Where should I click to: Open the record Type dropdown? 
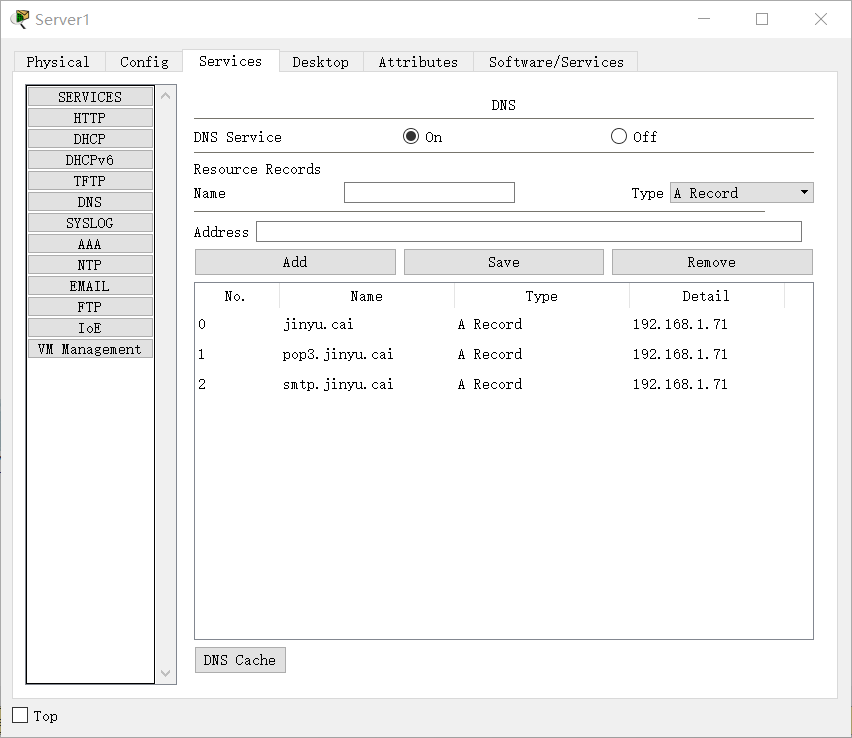[x=742, y=193]
